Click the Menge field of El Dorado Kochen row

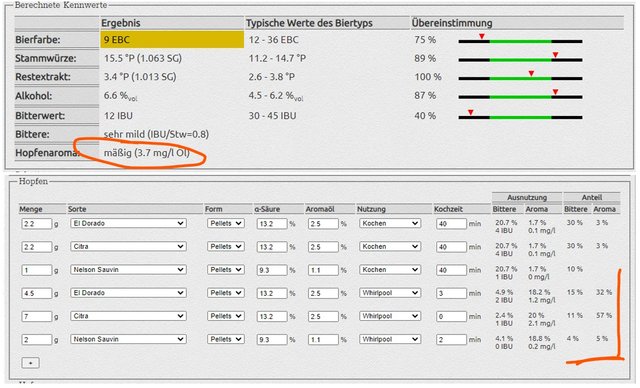(37, 224)
